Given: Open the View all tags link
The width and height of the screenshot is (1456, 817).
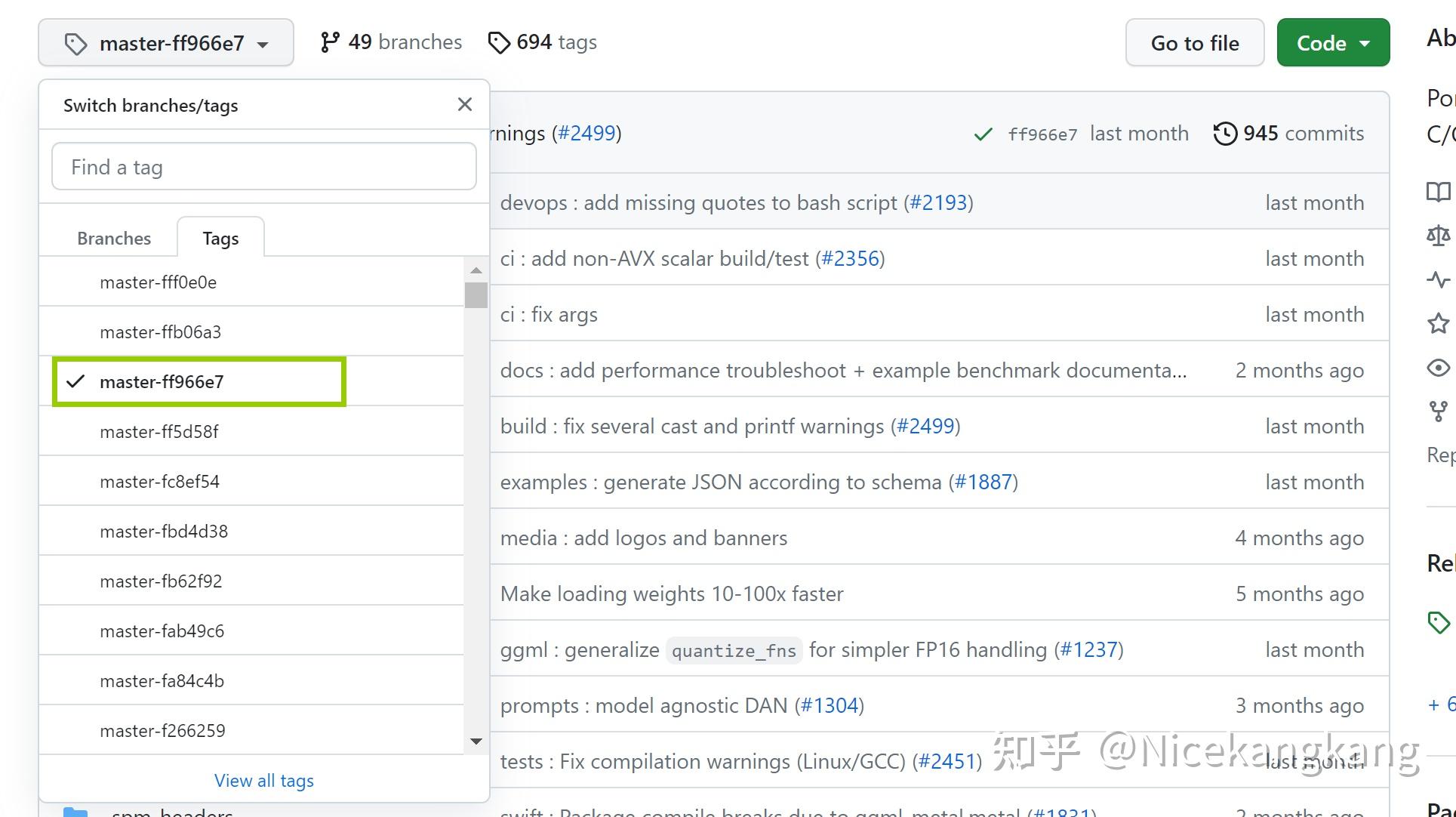Looking at the screenshot, I should [263, 780].
